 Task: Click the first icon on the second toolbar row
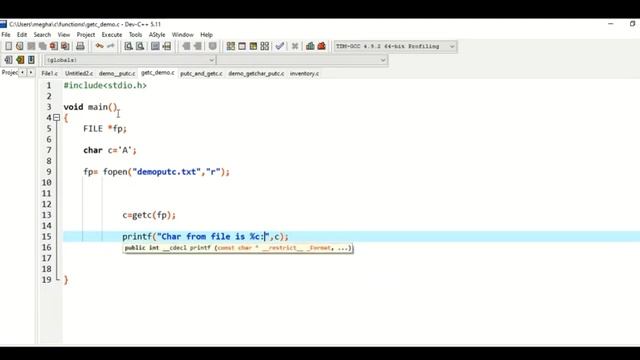pyautogui.click(x=8, y=60)
